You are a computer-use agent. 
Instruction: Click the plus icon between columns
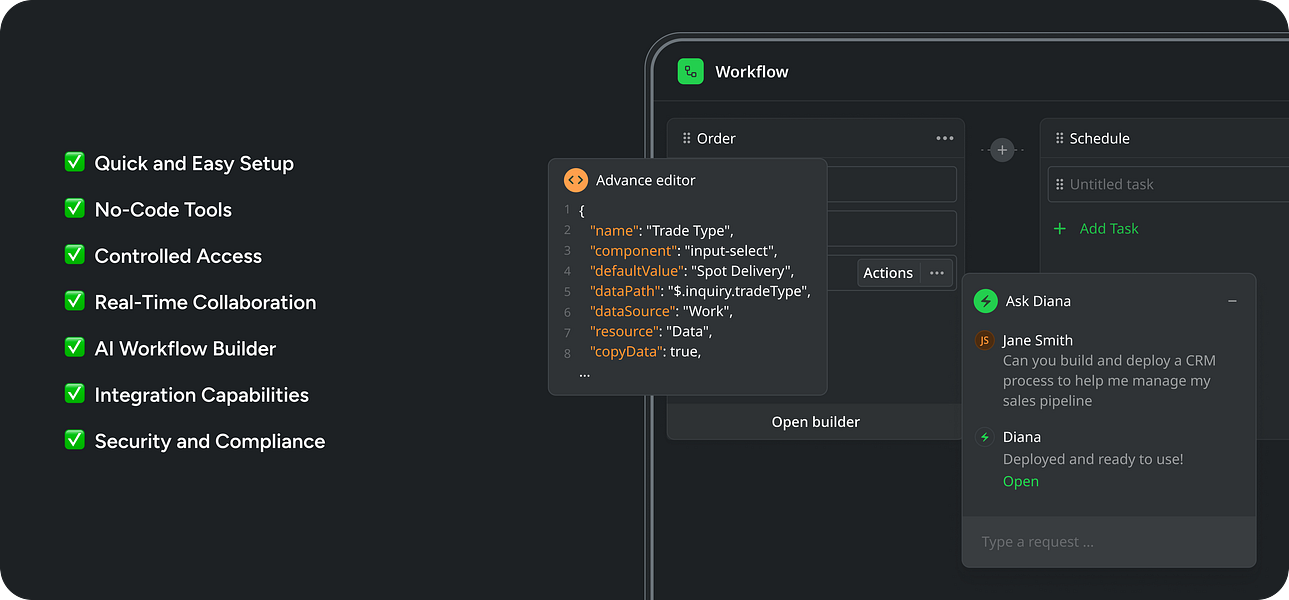click(1002, 150)
